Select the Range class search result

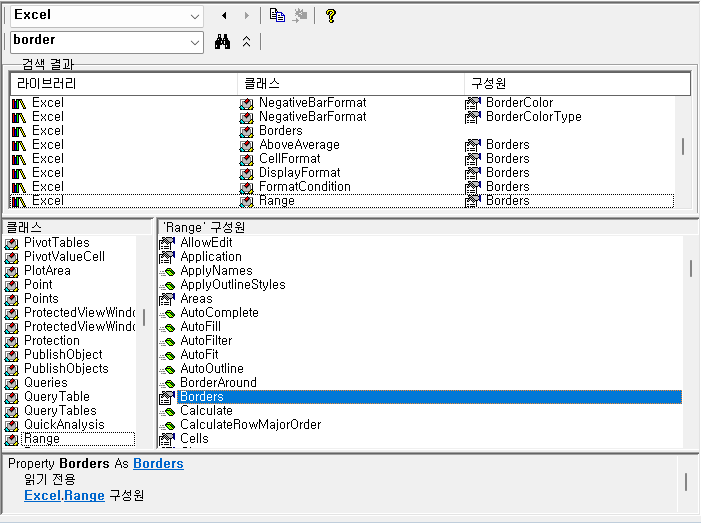277,201
